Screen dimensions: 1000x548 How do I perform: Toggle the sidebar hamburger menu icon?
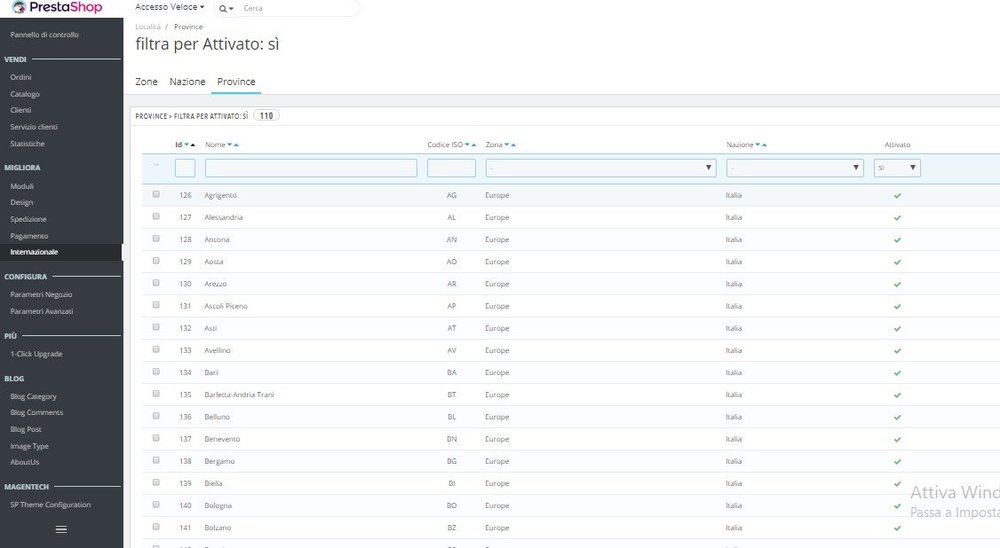pyautogui.click(x=61, y=529)
